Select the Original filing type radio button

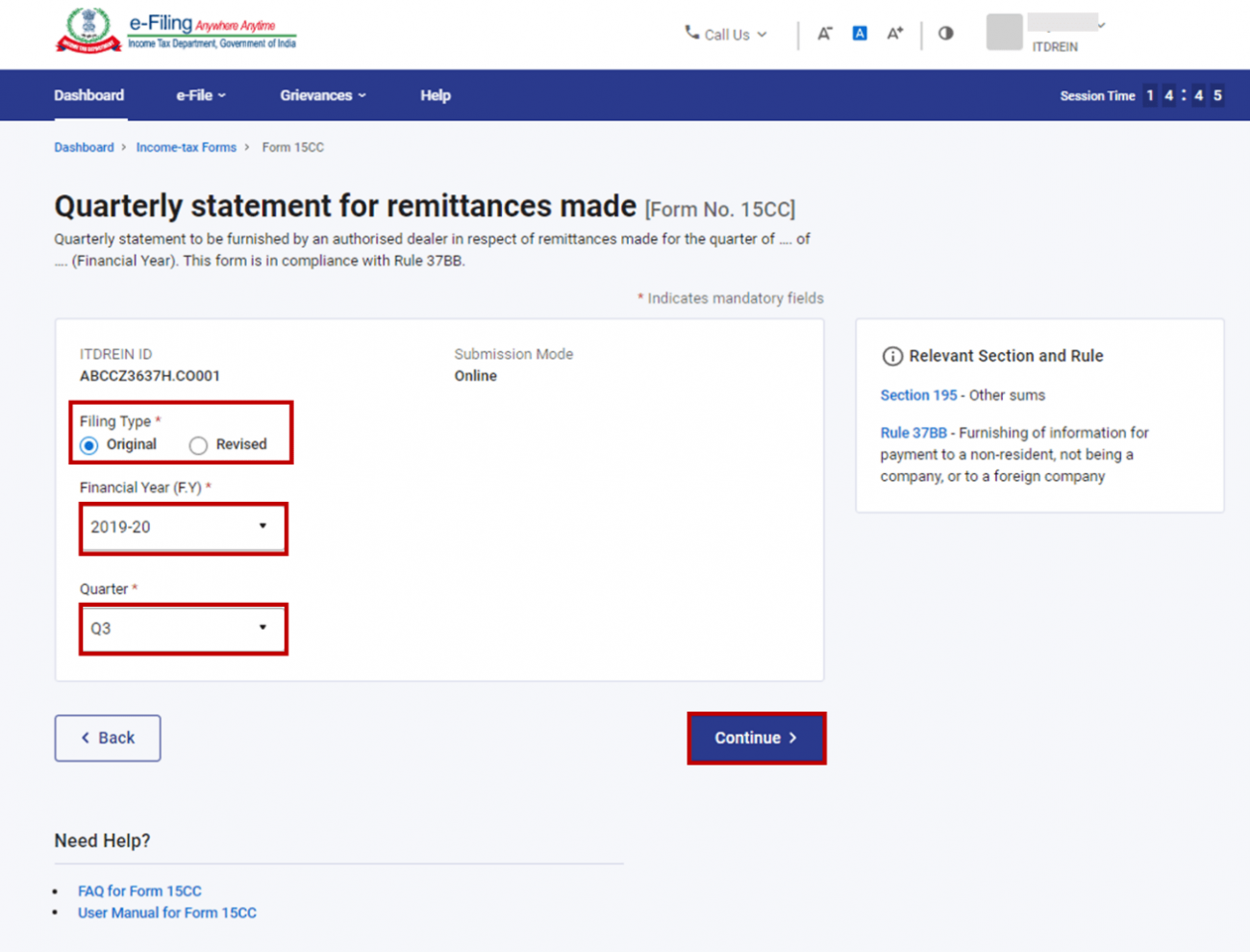[89, 444]
